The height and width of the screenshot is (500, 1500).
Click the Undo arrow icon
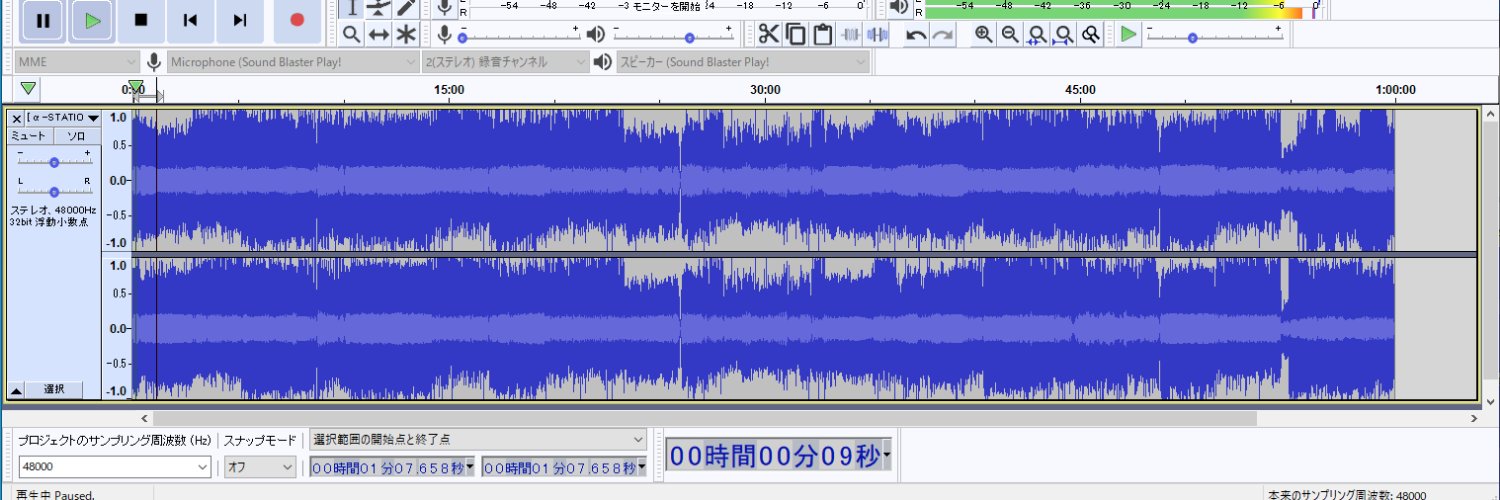tap(916, 35)
